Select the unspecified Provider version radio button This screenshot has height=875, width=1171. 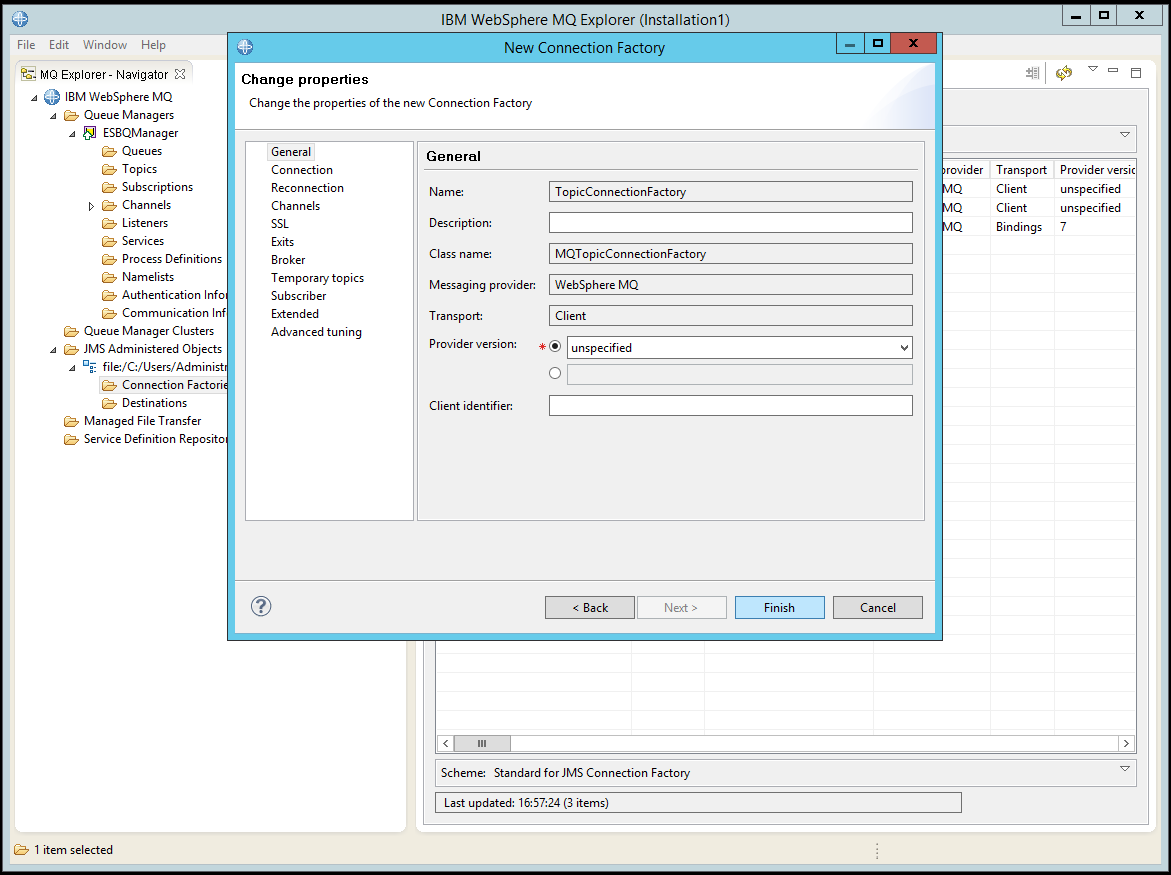[556, 346]
